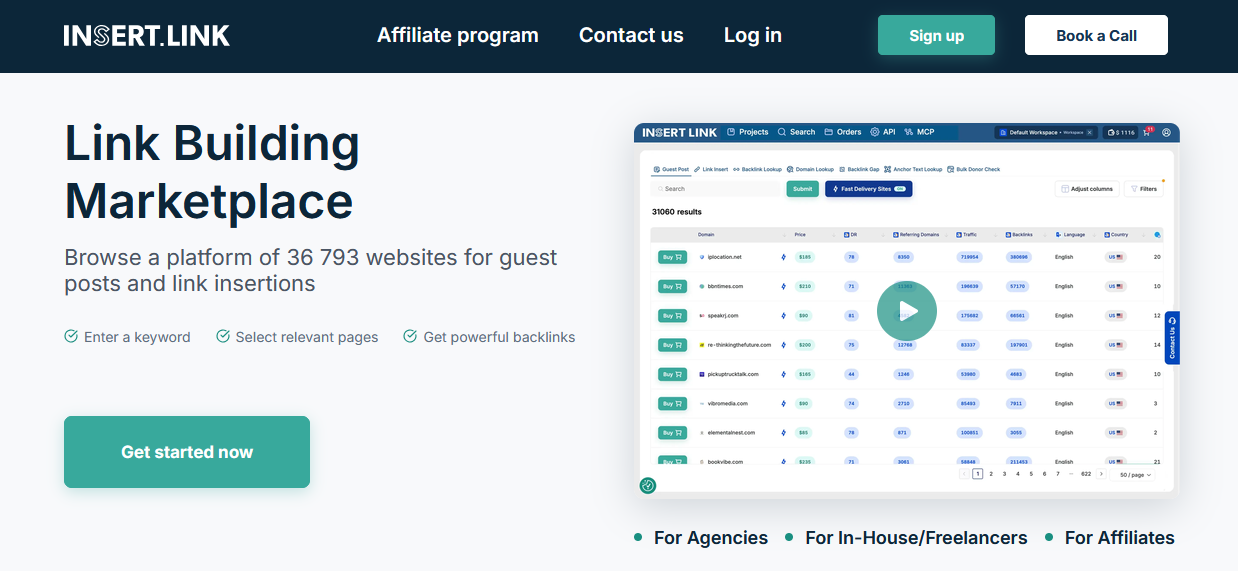Image resolution: width=1238 pixels, height=571 pixels.
Task: Click the round green badge icon at the video's bottom-left corner
Action: pos(648,486)
